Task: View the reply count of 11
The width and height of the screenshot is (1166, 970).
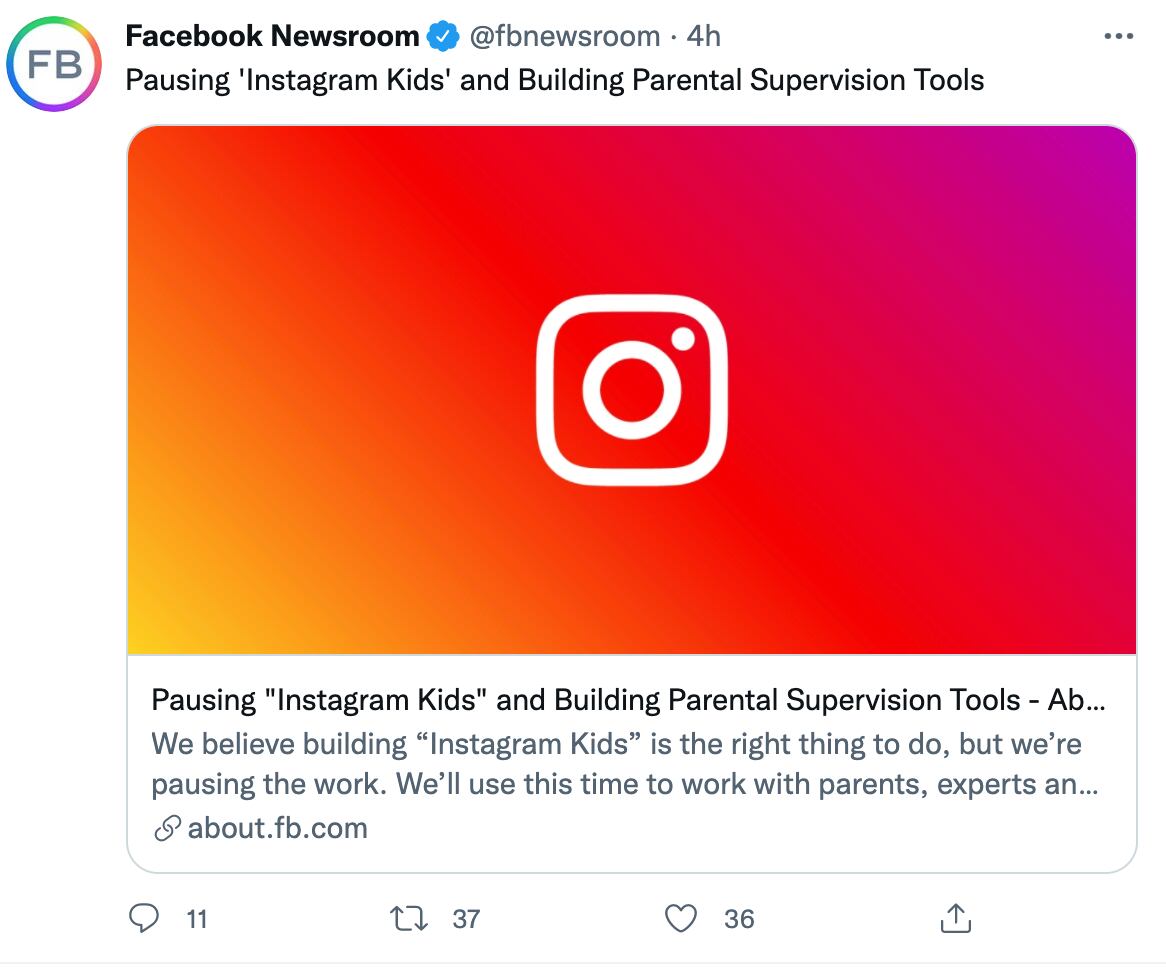Action: (x=198, y=918)
